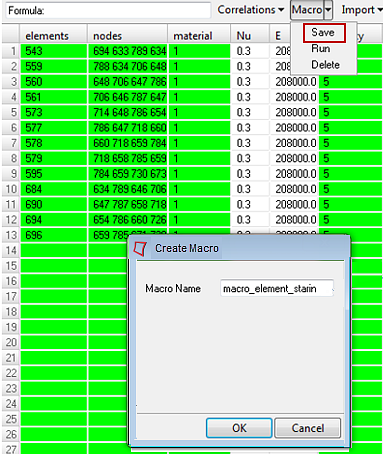The image size is (383, 454).
Task: Focus the Formula input box
Action: tap(108, 10)
